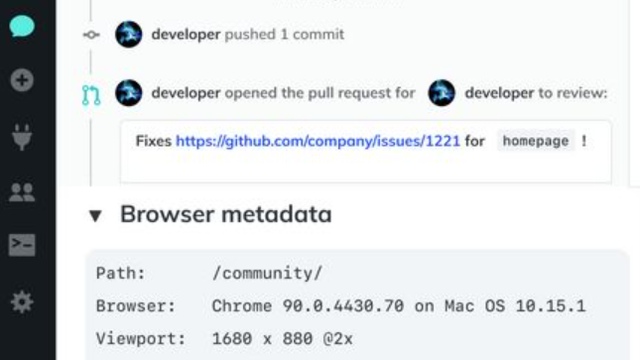This screenshot has width=640, height=360.
Task: Open the terminal console icon
Action: [x=22, y=245]
